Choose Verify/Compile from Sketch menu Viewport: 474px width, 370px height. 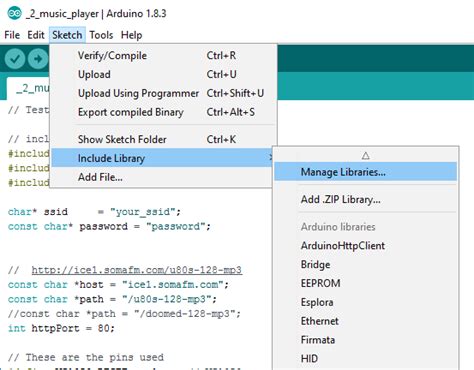(163, 55)
